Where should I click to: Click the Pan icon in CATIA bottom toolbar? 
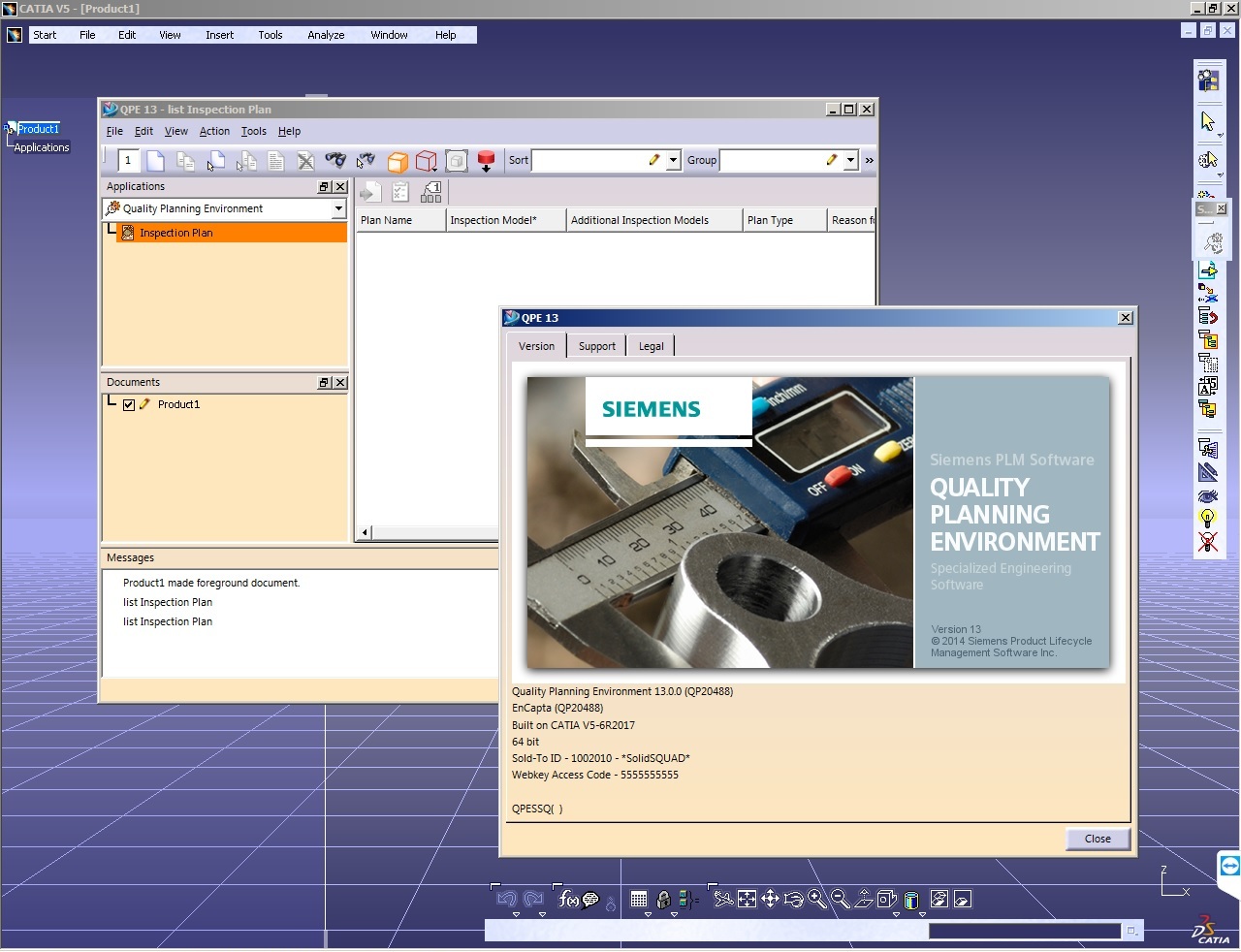coord(770,899)
